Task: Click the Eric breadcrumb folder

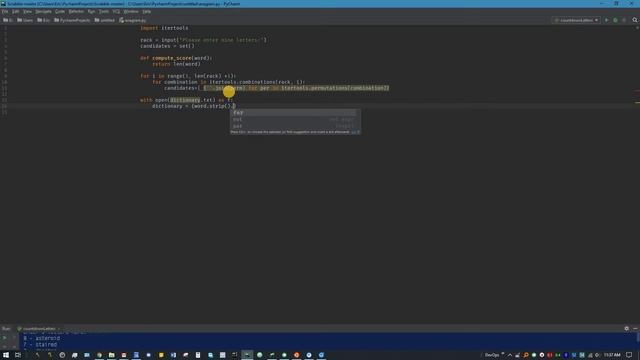Action: pyautogui.click(x=44, y=20)
